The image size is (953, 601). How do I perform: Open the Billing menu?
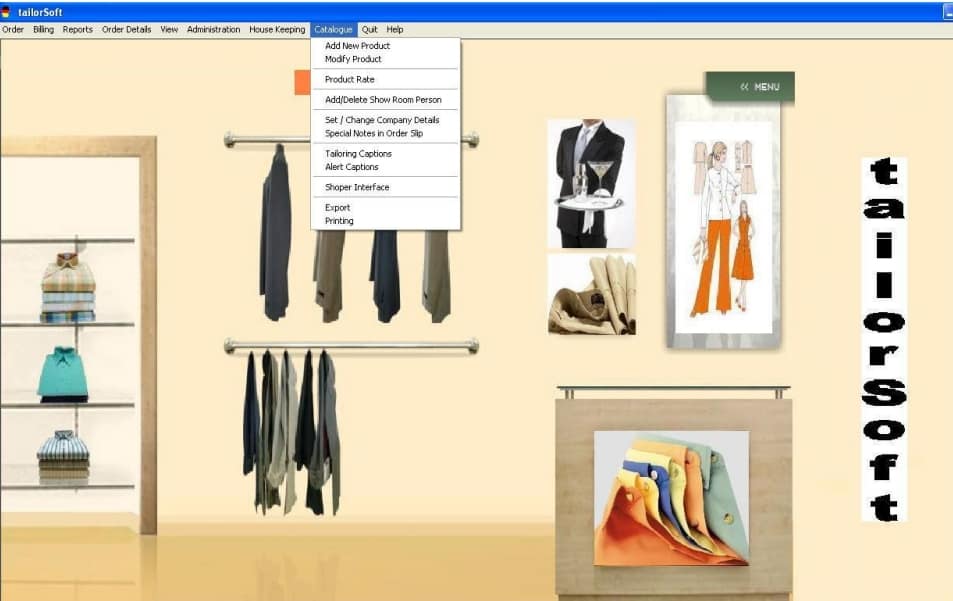[43, 30]
